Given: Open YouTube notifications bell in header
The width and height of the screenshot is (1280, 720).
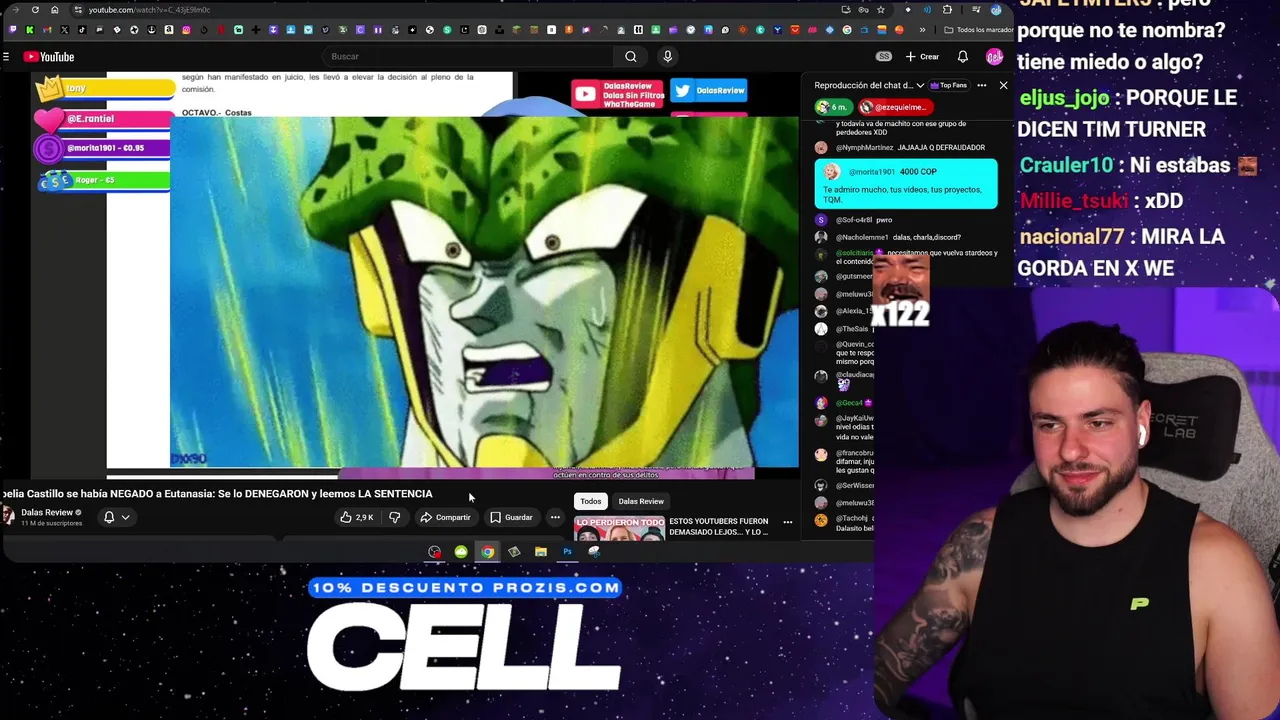Looking at the screenshot, I should click(x=962, y=57).
